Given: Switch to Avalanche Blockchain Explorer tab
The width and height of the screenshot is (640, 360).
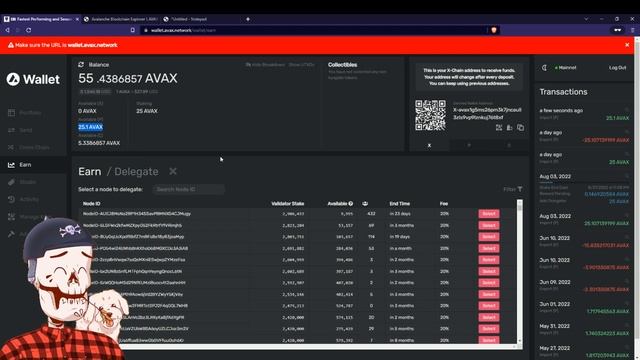Looking at the screenshot, I should (x=121, y=19).
